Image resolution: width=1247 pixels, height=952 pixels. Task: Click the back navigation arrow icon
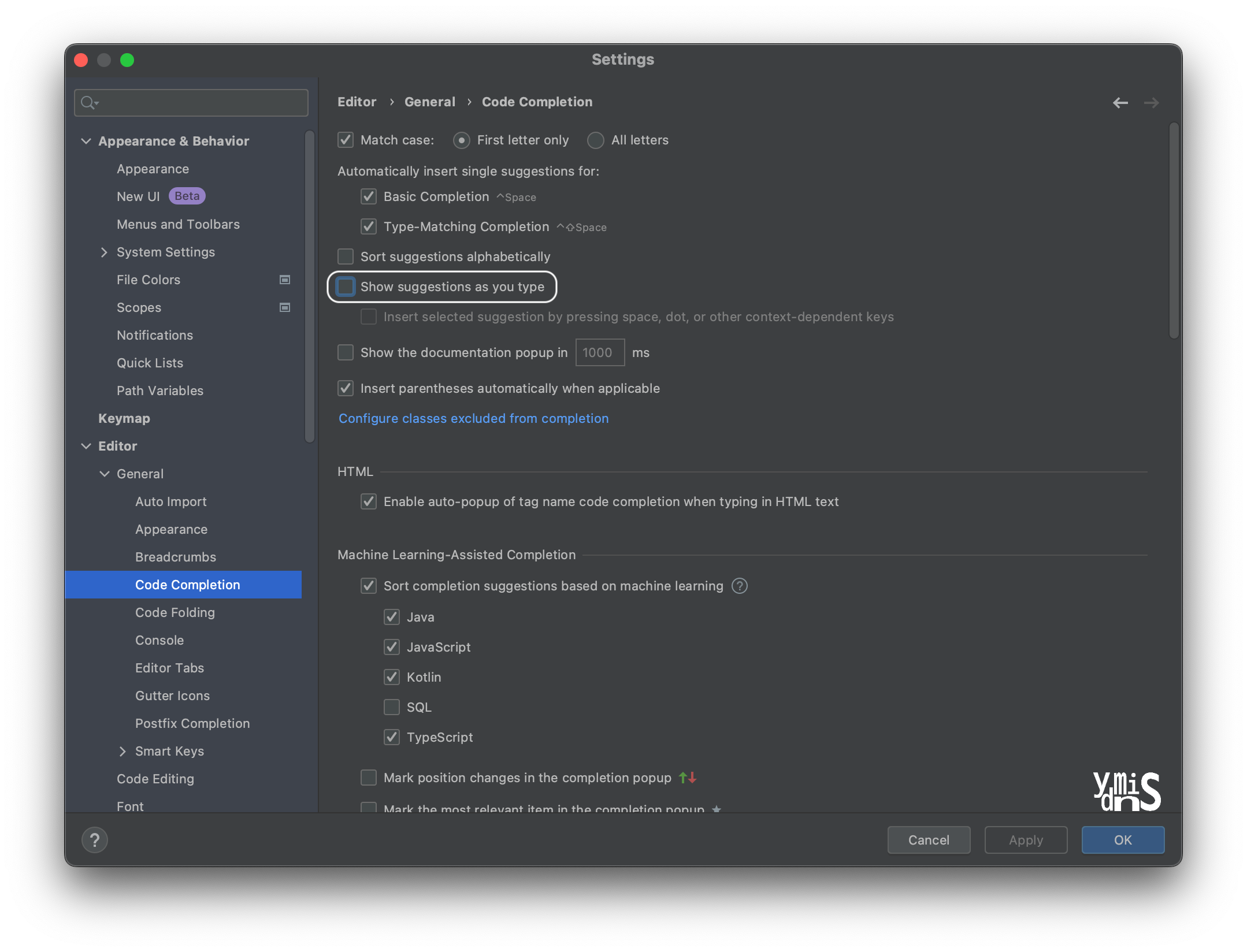click(x=1120, y=103)
